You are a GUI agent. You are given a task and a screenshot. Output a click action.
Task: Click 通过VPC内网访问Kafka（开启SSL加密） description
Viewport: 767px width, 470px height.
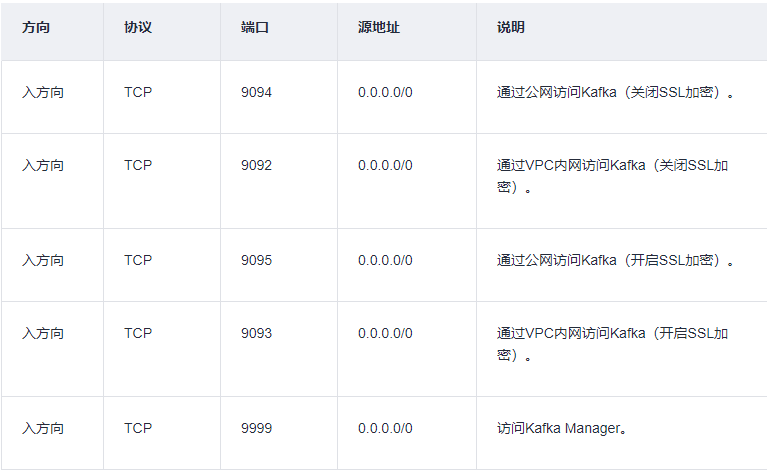coord(612,344)
